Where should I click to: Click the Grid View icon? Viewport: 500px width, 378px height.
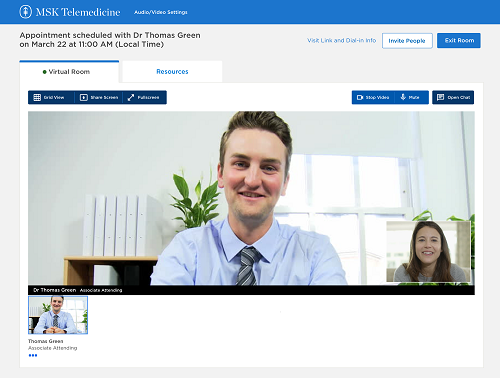[x=37, y=97]
